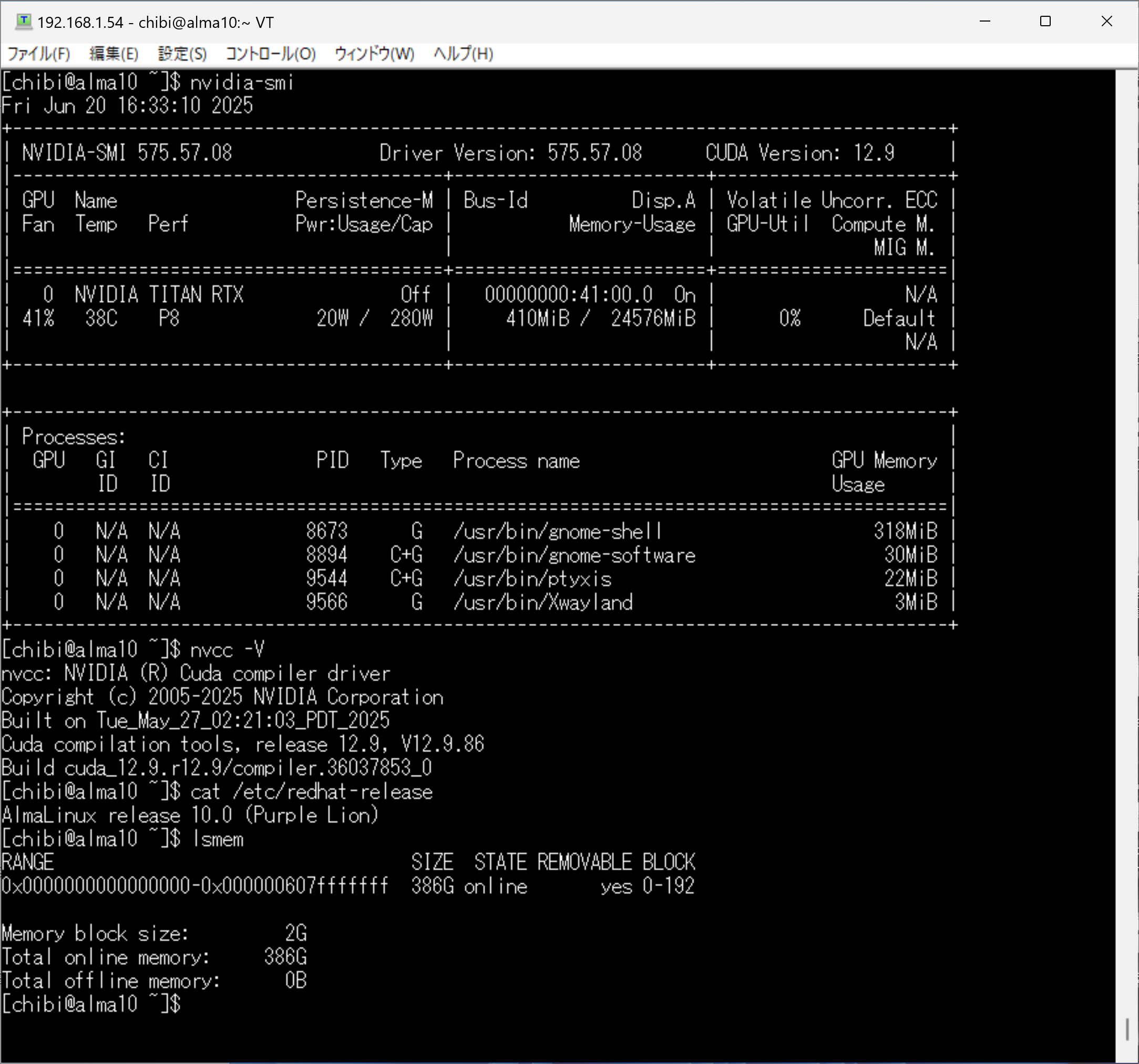This screenshot has height=1064, width=1139.
Task: Open the ファイル(F) menu
Action: point(38,54)
